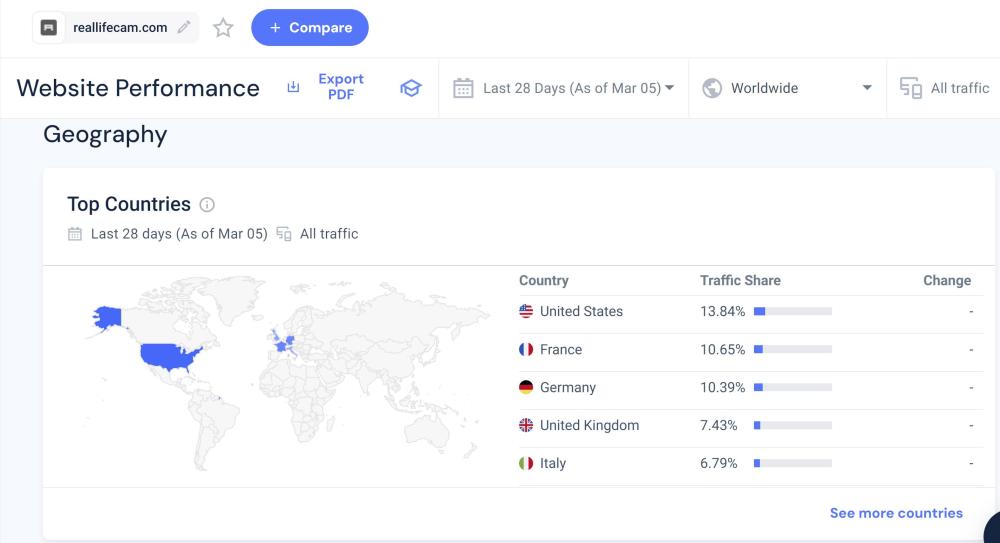Click the Traffic Share column header
Viewport: 1000px width, 543px height.
[x=740, y=280]
